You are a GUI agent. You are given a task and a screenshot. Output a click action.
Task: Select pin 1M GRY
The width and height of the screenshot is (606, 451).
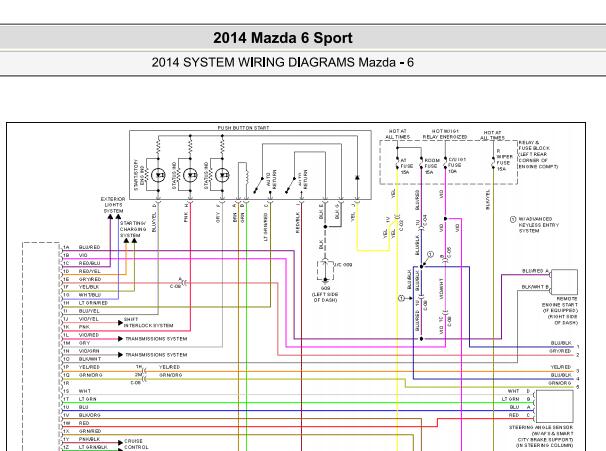tap(76, 343)
